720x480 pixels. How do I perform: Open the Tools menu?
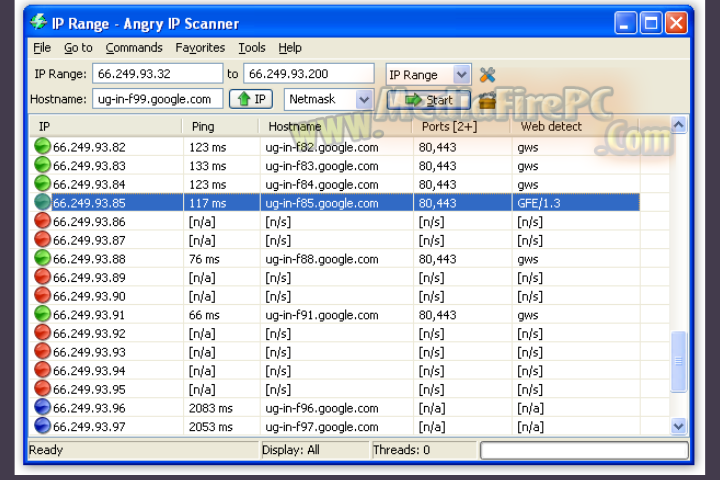(252, 48)
